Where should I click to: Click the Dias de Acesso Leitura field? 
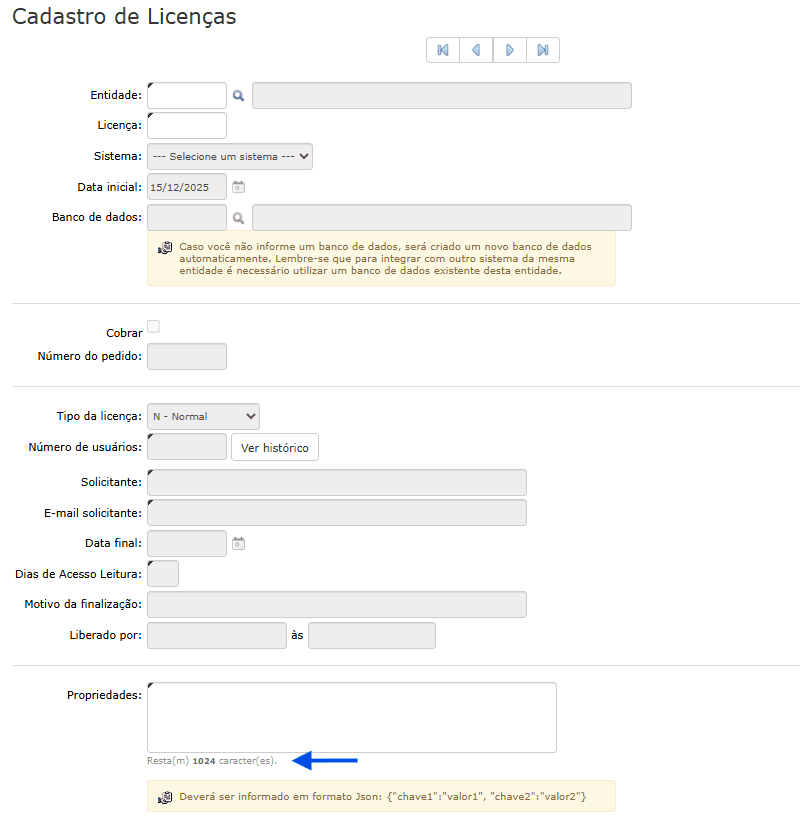(x=163, y=574)
